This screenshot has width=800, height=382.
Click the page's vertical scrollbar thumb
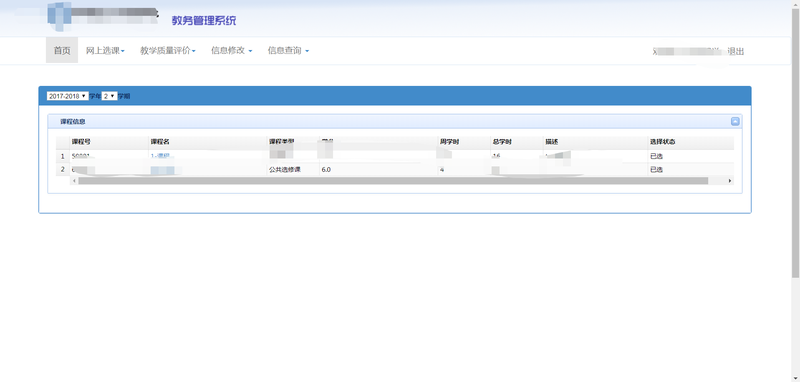click(795, 143)
